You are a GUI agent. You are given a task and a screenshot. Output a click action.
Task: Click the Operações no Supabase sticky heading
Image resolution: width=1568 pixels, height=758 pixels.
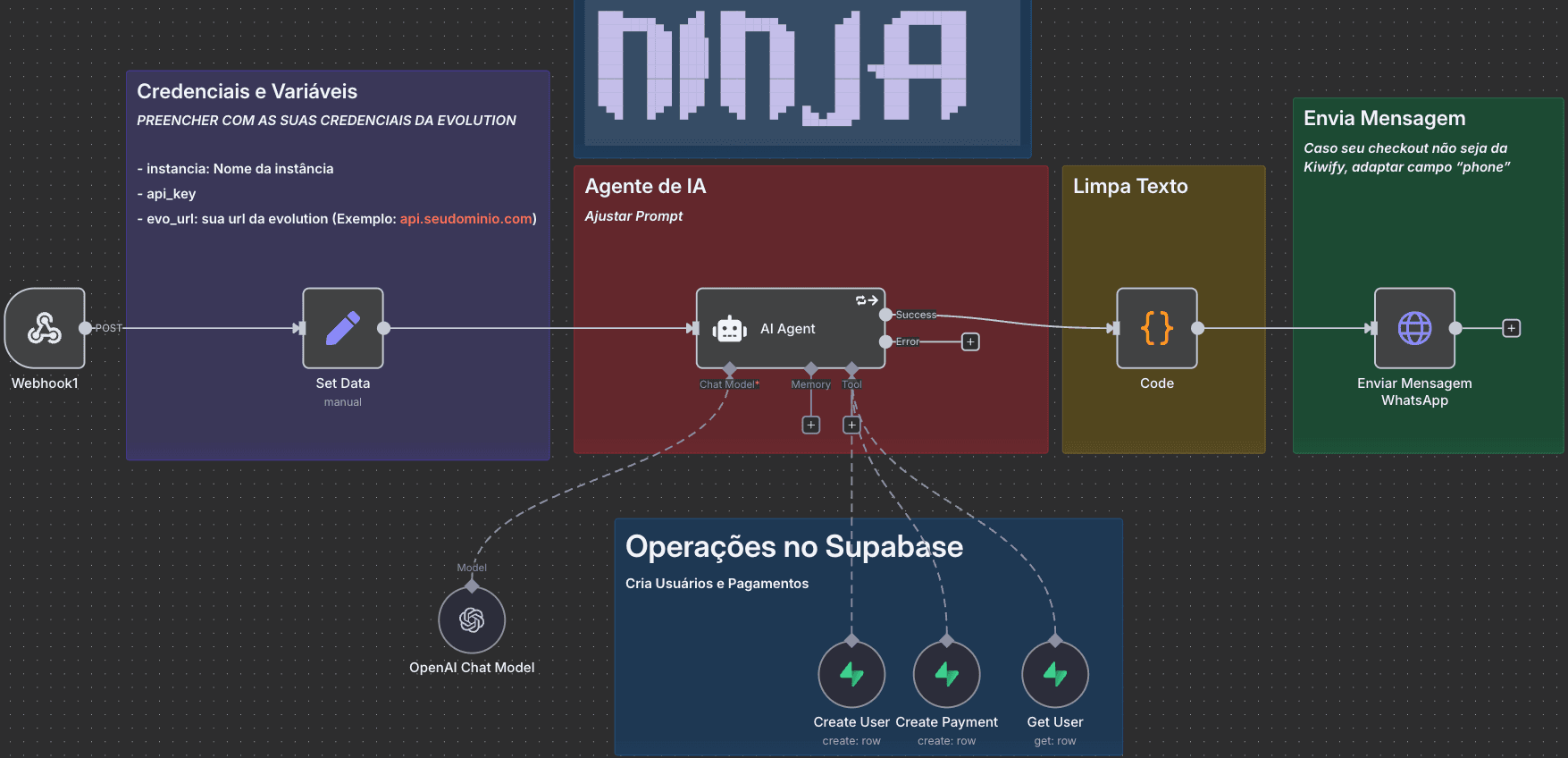coord(793,547)
